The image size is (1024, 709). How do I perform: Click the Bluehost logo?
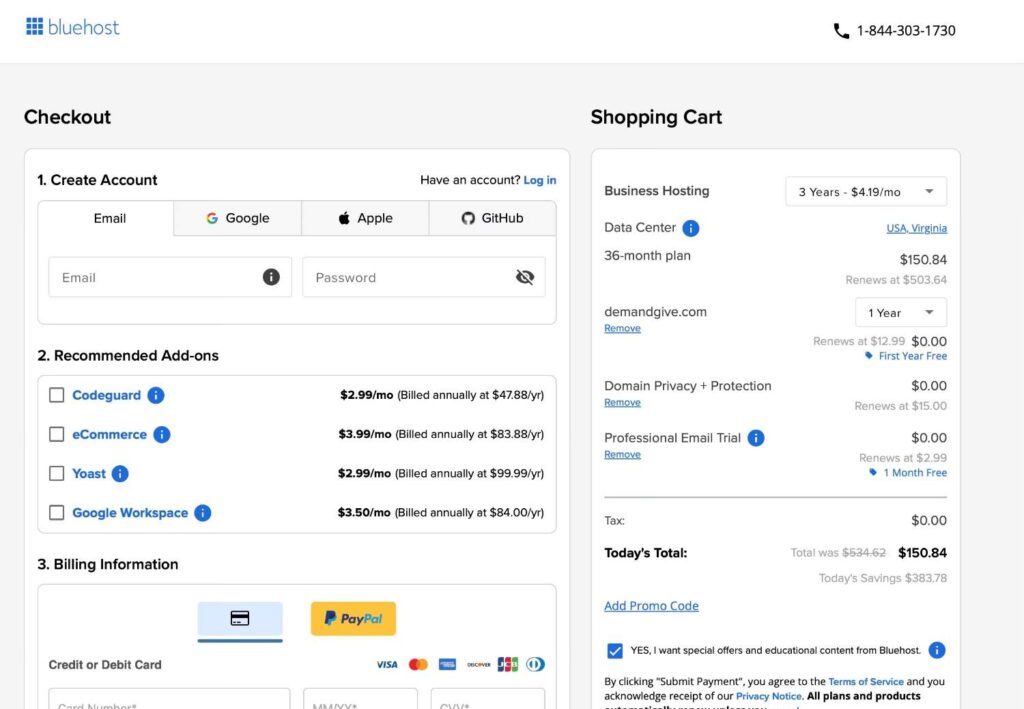tap(72, 27)
